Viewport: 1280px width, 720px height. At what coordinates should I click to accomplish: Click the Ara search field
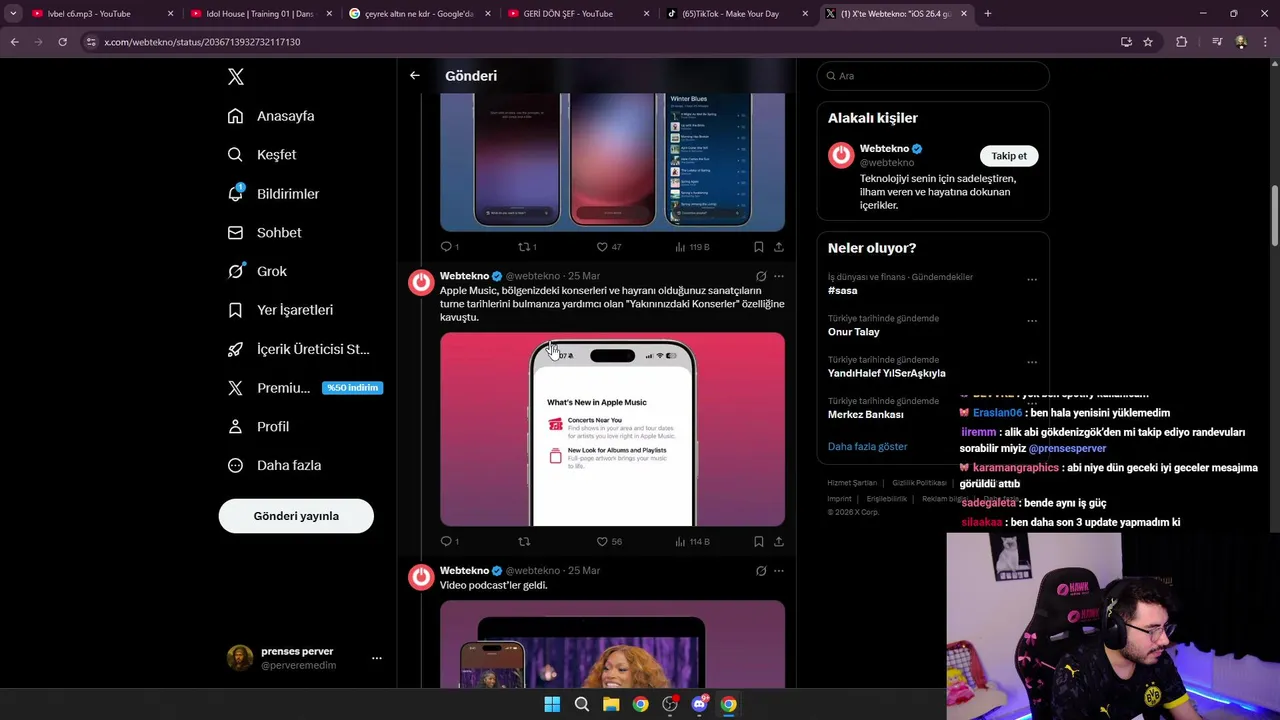pyautogui.click(x=933, y=76)
